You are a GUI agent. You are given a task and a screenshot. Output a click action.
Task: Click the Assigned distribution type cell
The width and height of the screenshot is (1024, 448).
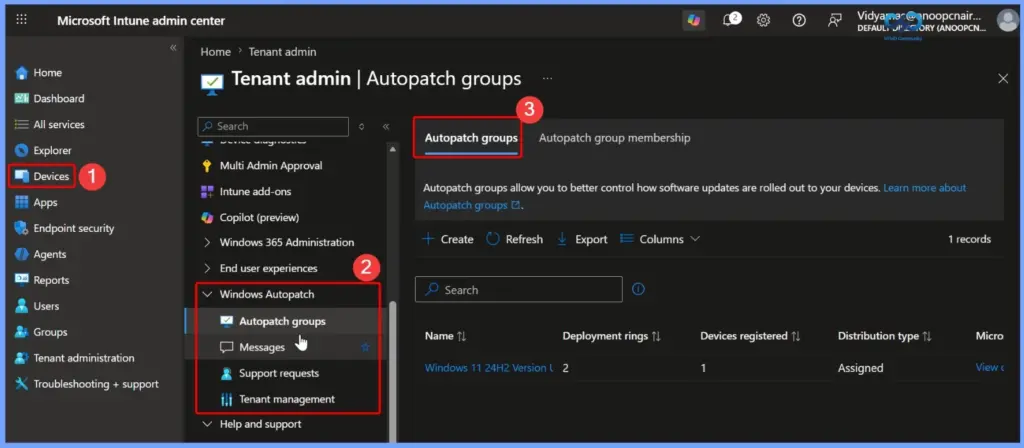point(861,368)
